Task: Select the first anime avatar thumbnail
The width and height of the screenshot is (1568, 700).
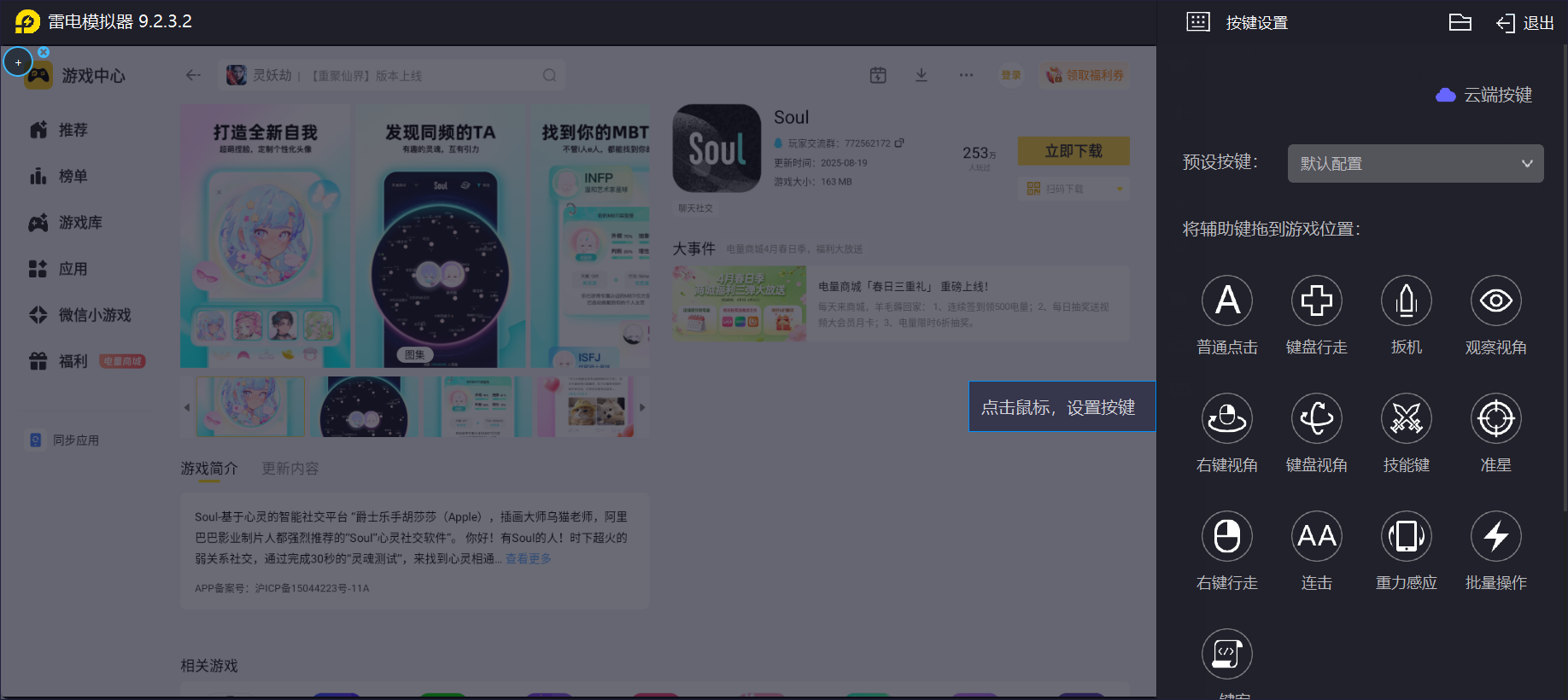Action: tap(250, 407)
